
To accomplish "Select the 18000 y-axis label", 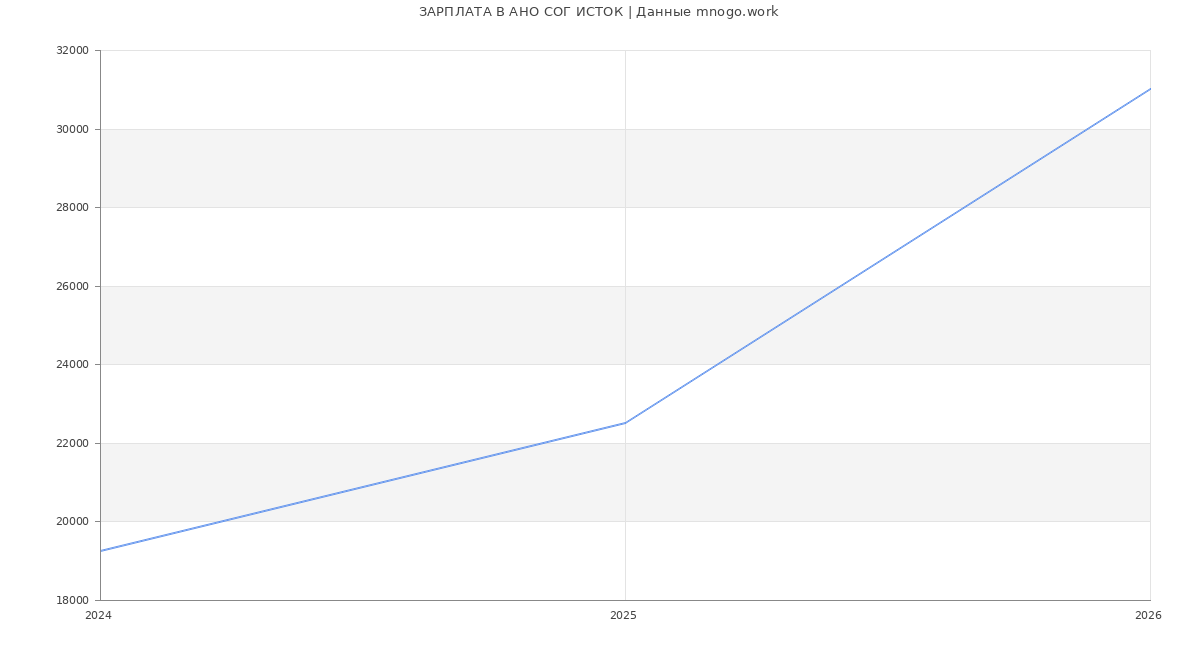I will 72,600.
